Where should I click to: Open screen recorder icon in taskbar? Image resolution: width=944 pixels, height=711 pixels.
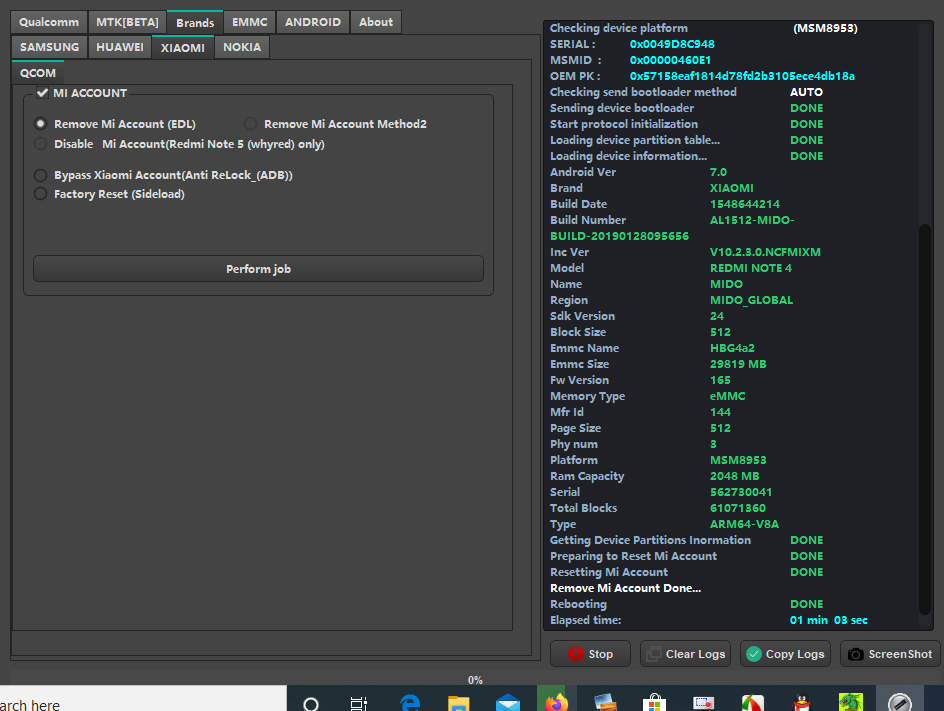click(x=703, y=703)
